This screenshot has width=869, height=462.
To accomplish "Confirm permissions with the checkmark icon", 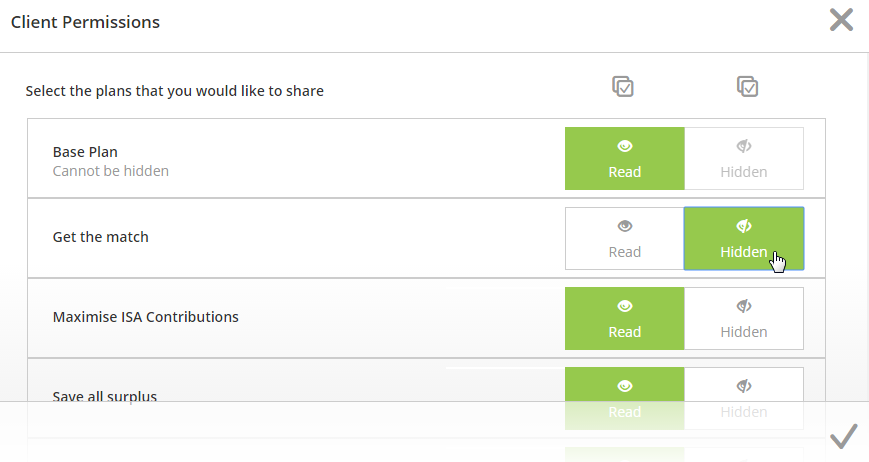I will (844, 436).
